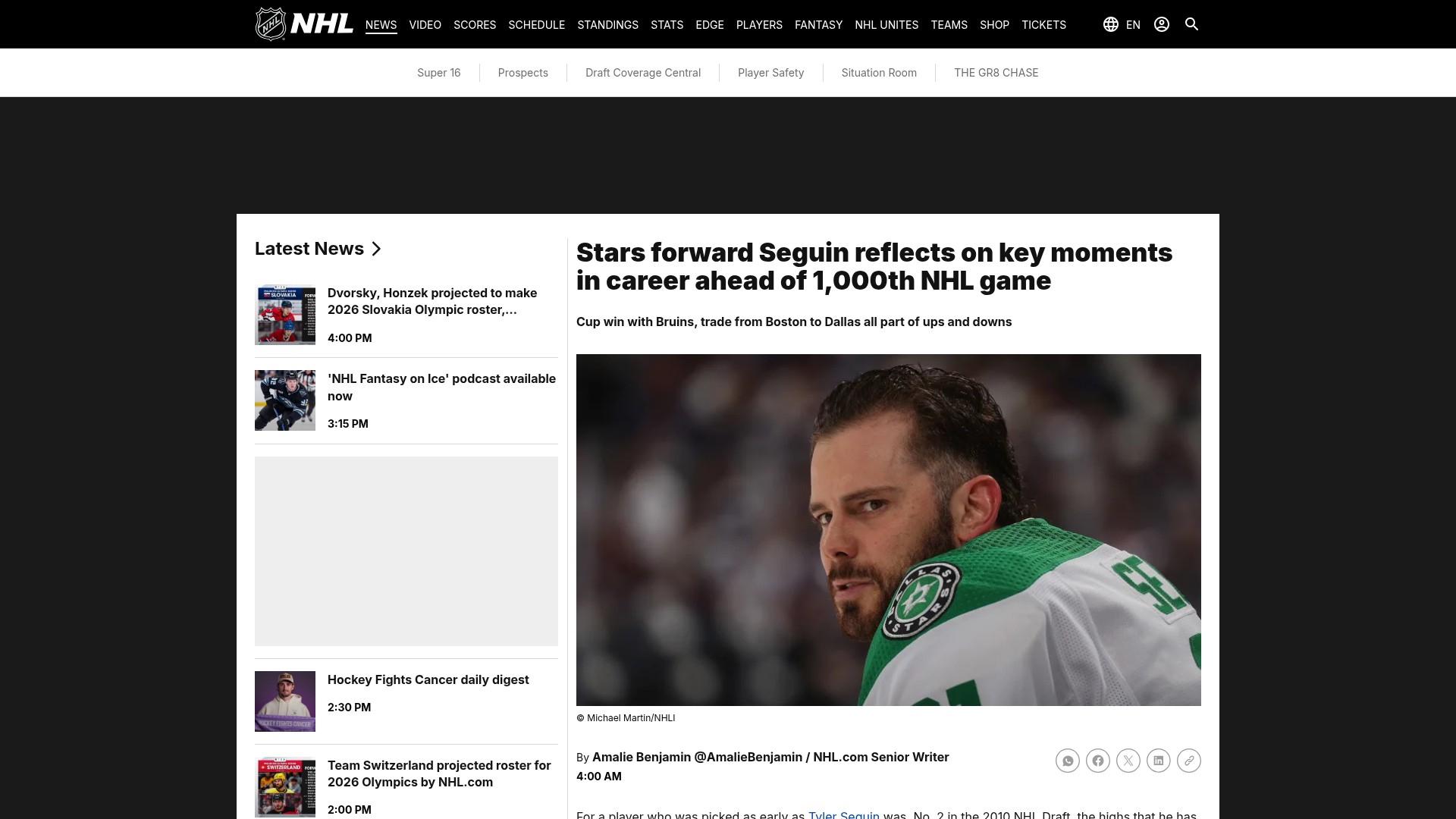The image size is (1456, 819).
Task: Click the Seguin article hero photo
Action: click(889, 530)
